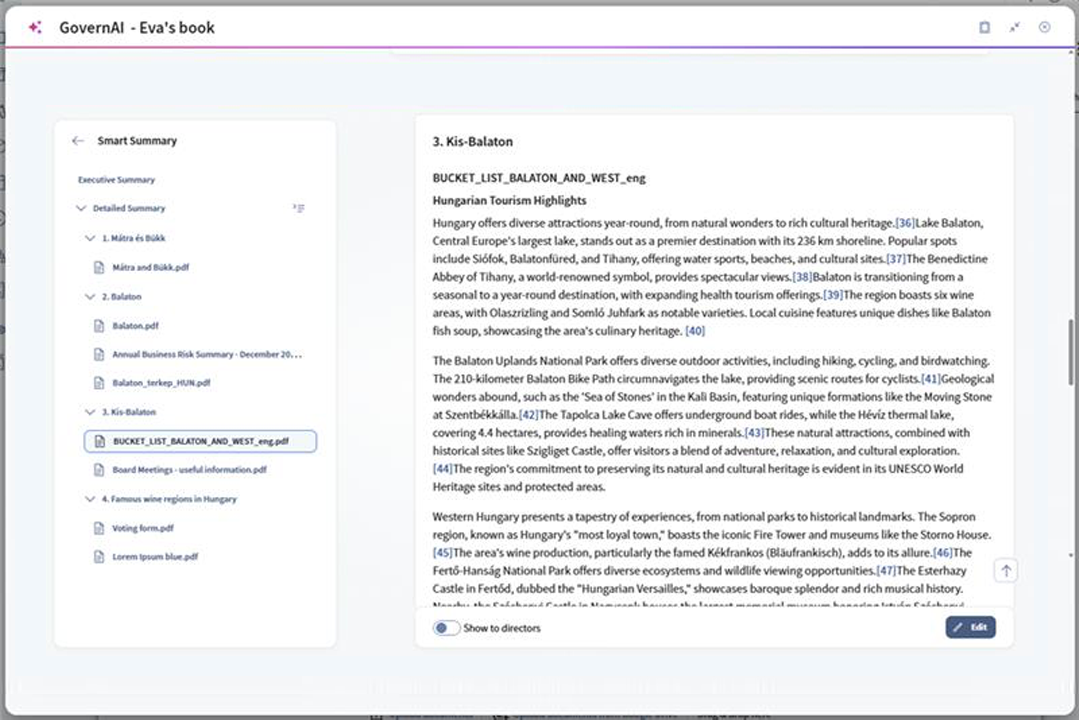Viewport: 1080px width, 720px height.
Task: Open citation reference [45]
Action: point(443,553)
